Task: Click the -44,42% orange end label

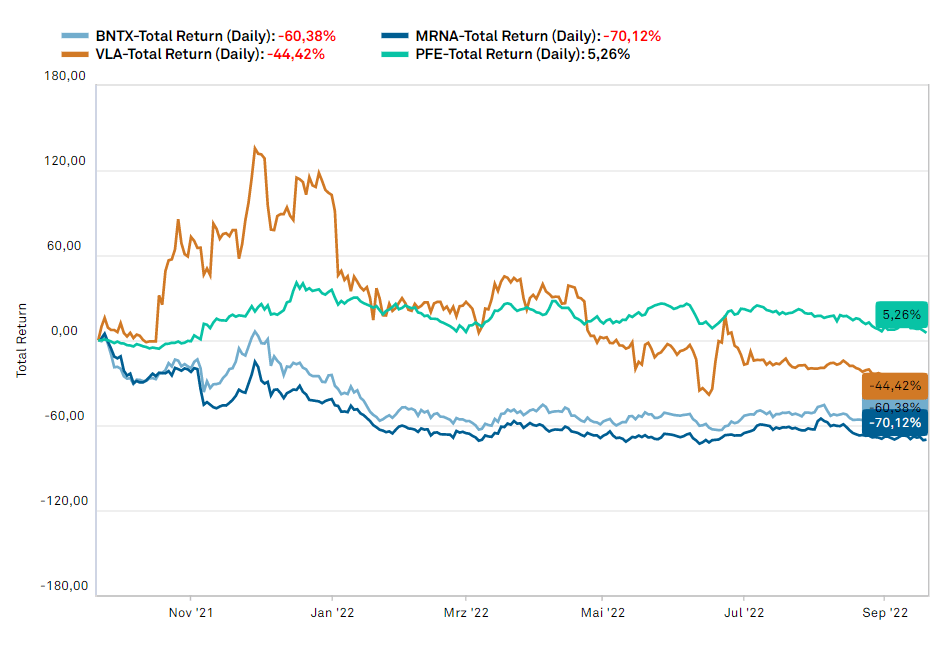Action: [x=895, y=386]
